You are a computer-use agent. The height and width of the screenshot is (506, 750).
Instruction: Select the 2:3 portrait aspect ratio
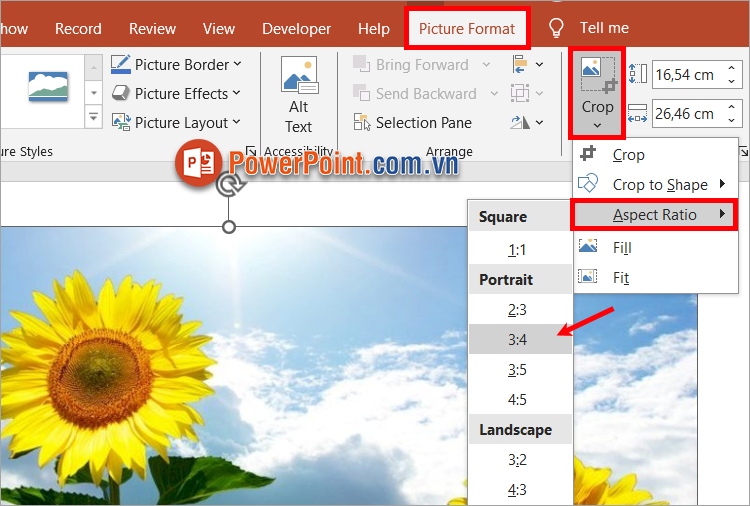coord(520,309)
